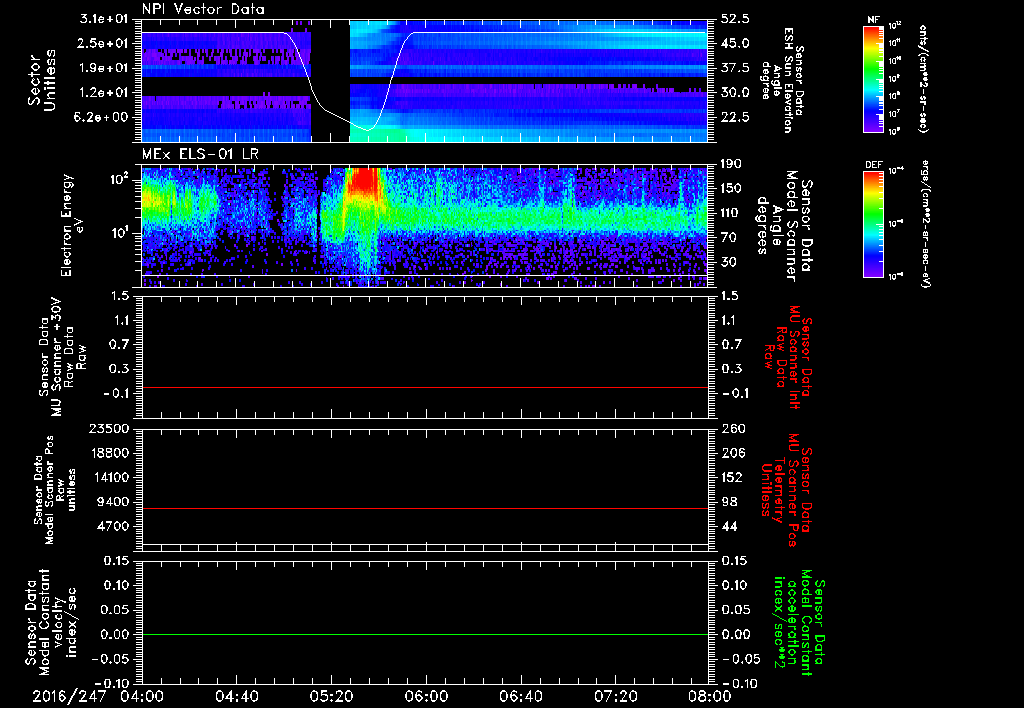The width and height of the screenshot is (1024, 708).
Task: Click the red line in Scanner Pos panel
Action: point(425,508)
